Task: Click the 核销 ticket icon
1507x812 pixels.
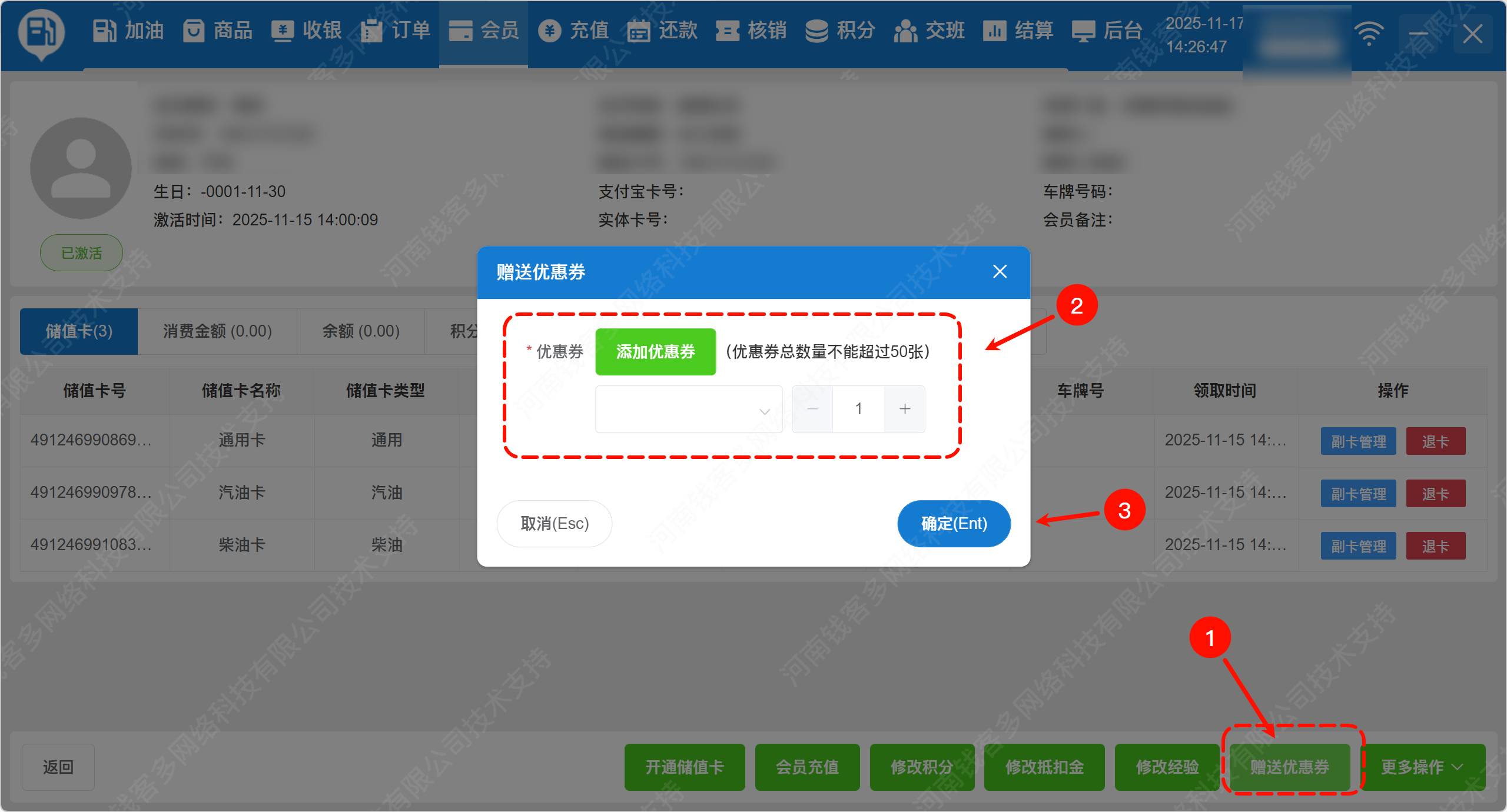Action: pyautogui.click(x=728, y=31)
